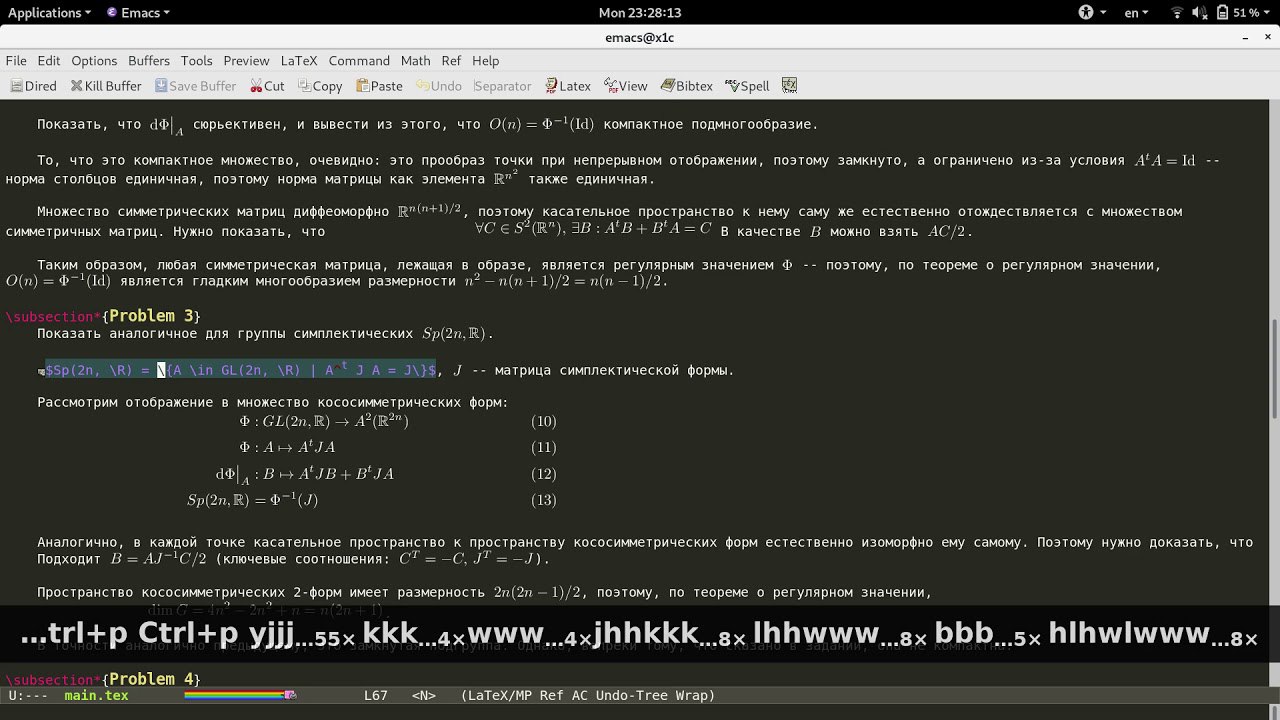Cut the selection with the scissors icon

tap(266, 86)
